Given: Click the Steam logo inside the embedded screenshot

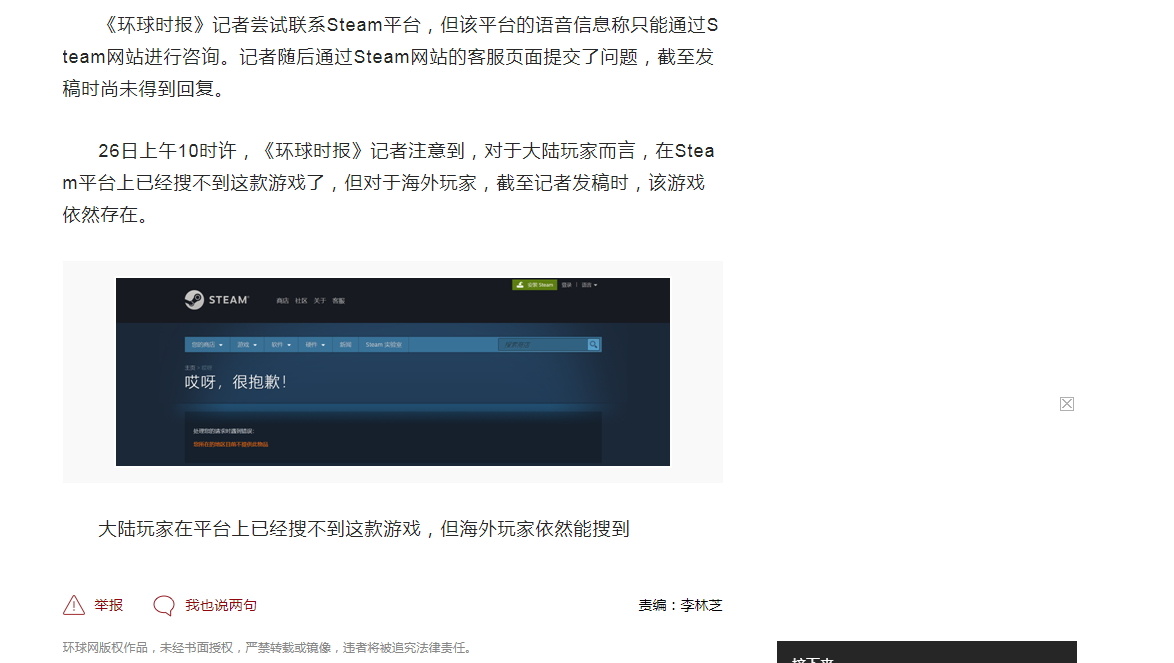Looking at the screenshot, I should (216, 300).
